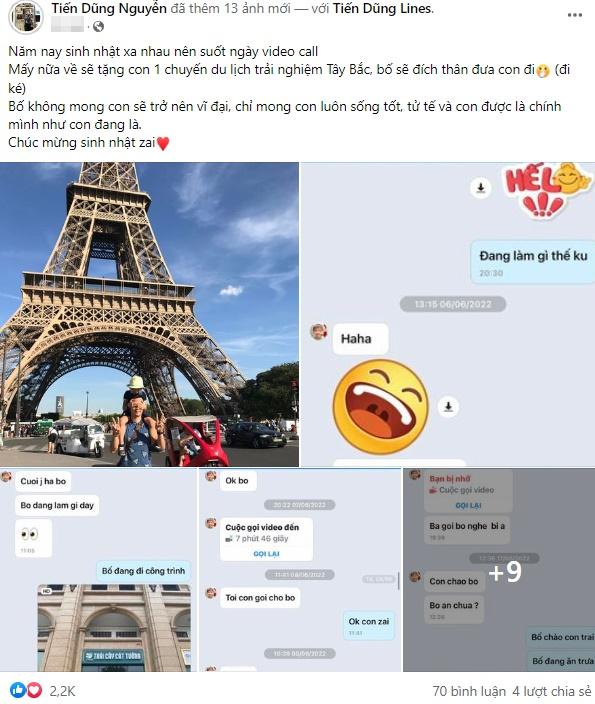Open the +9 more photos thumbnail

click(x=499, y=570)
